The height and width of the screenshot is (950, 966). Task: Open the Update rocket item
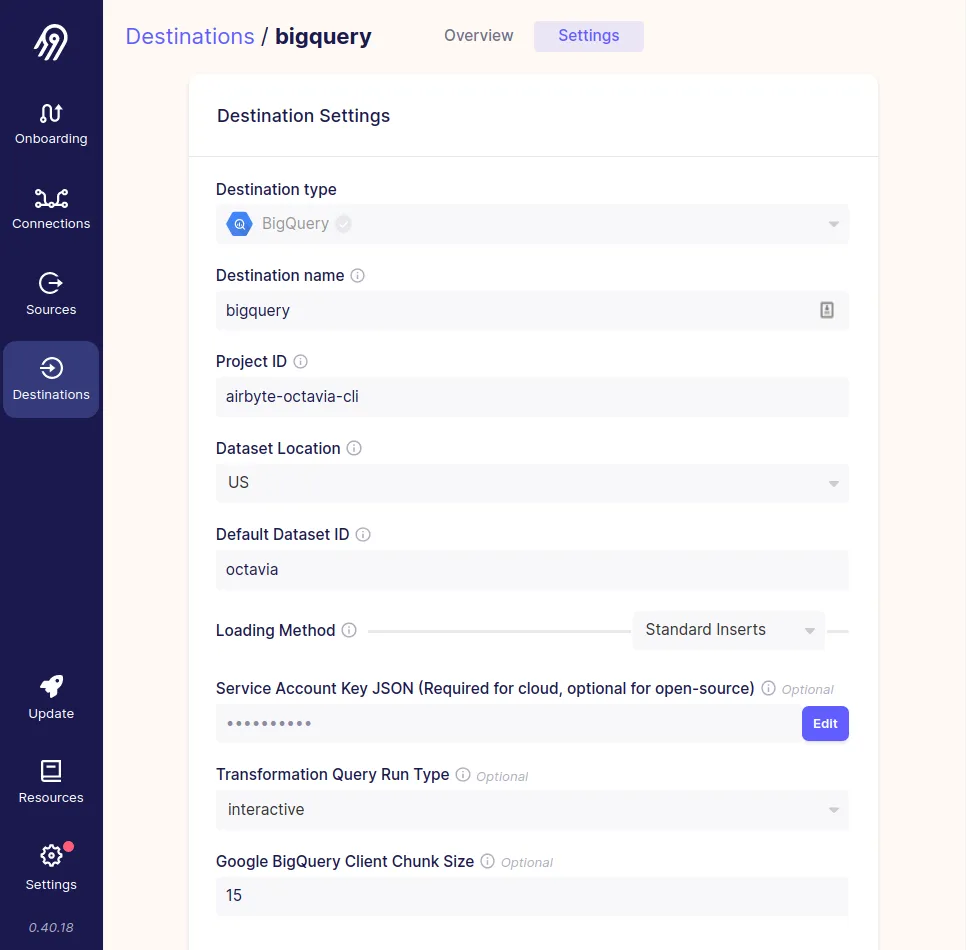tap(51, 697)
